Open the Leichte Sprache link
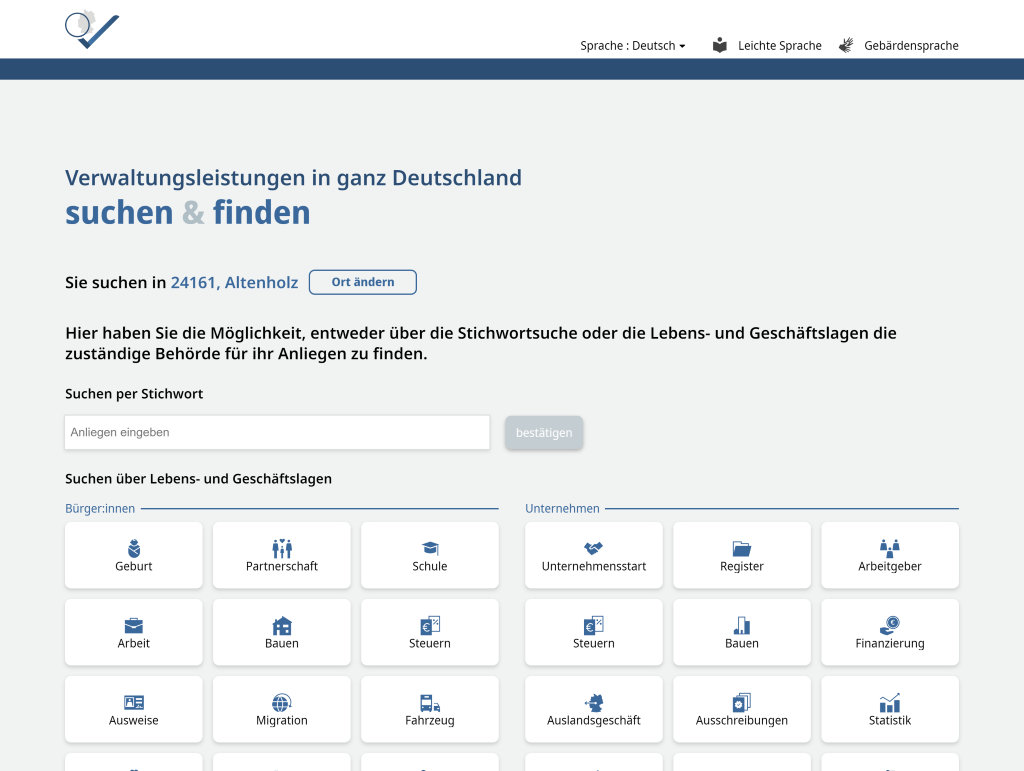Image resolution: width=1024 pixels, height=771 pixels. click(779, 46)
